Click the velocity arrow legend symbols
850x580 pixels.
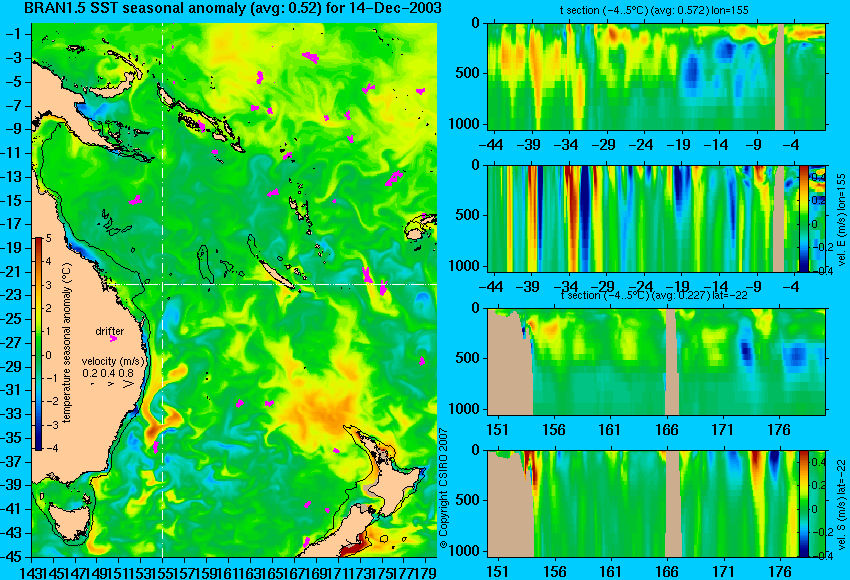click(112, 384)
